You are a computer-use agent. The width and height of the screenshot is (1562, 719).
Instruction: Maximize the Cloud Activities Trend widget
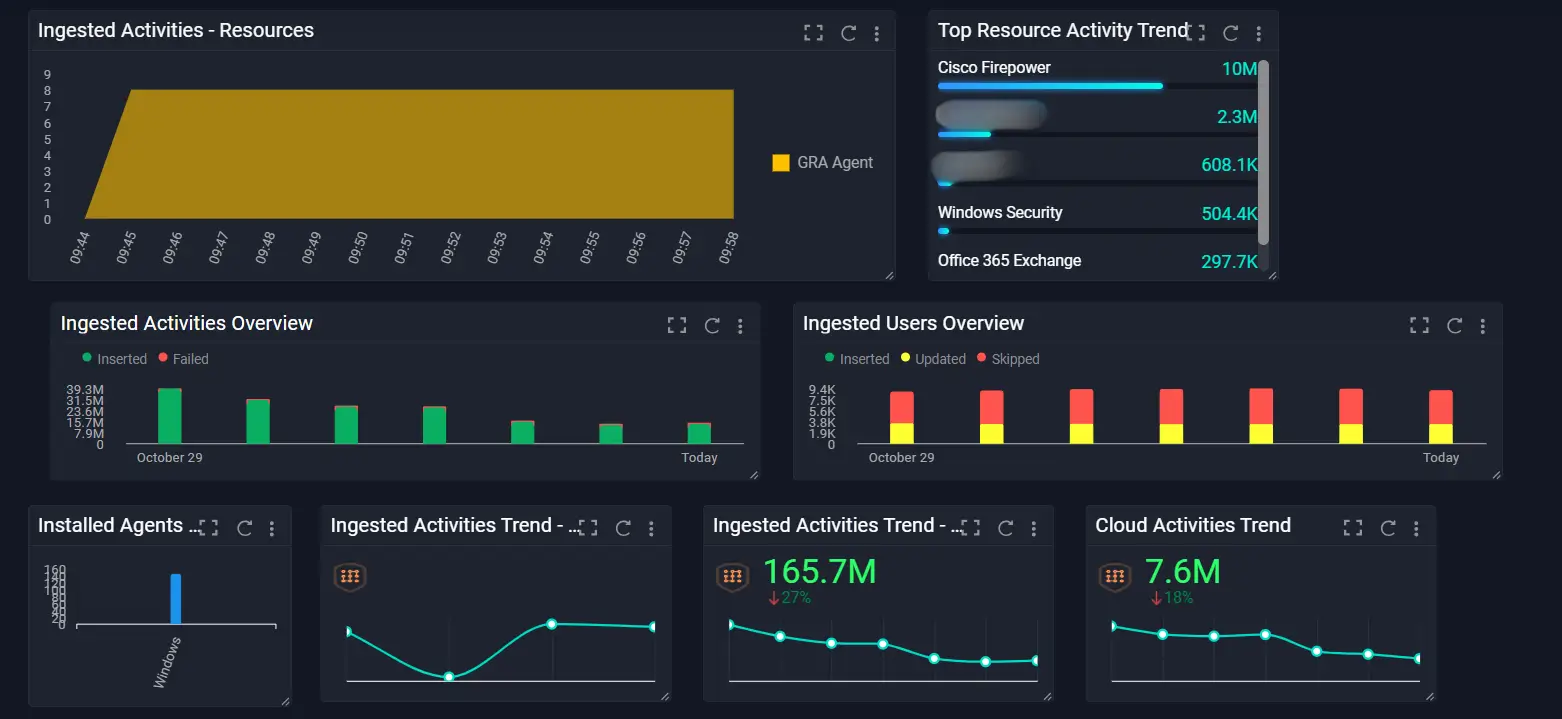tap(1353, 528)
